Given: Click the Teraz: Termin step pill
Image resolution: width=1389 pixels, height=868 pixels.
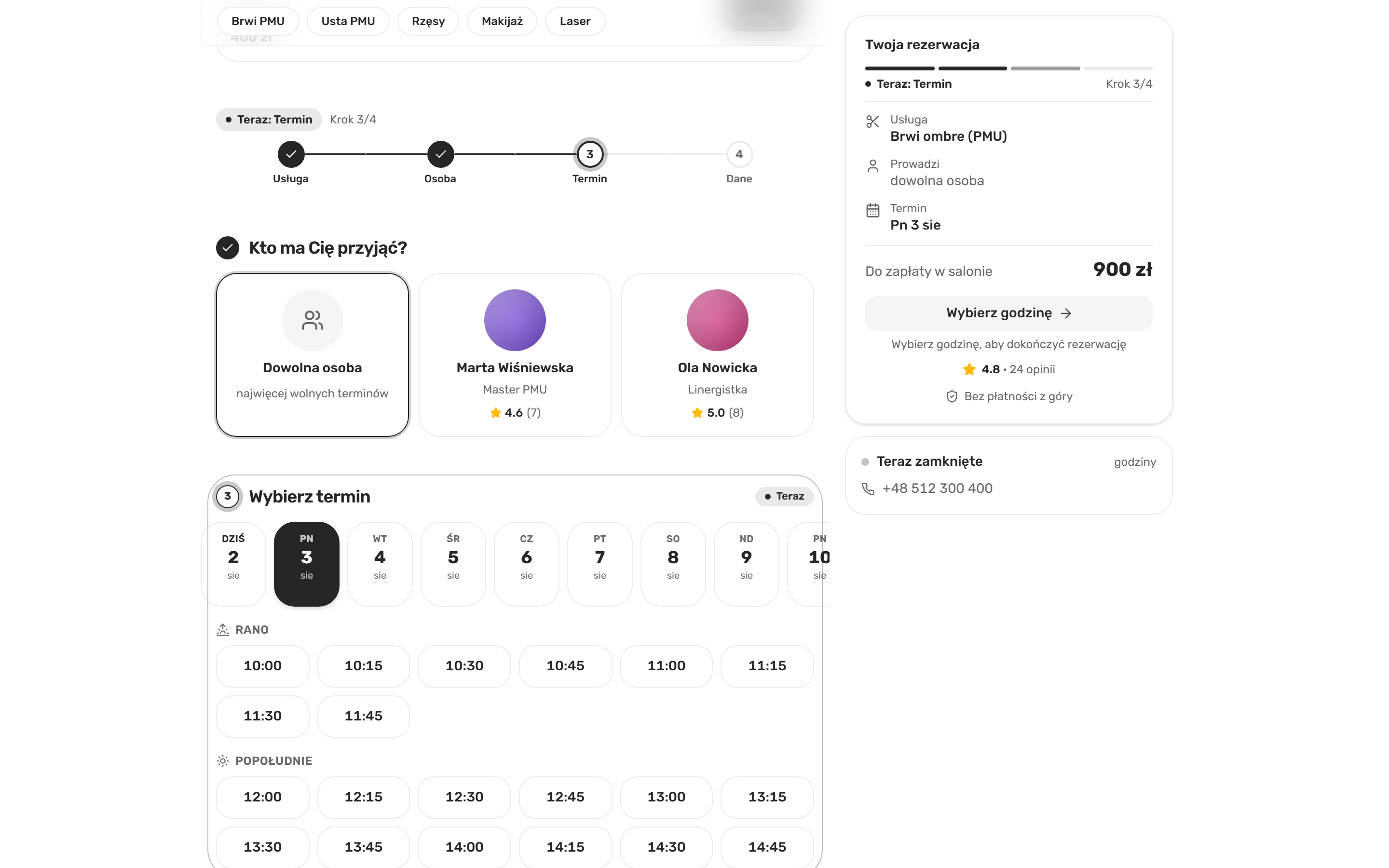Looking at the screenshot, I should [x=269, y=120].
